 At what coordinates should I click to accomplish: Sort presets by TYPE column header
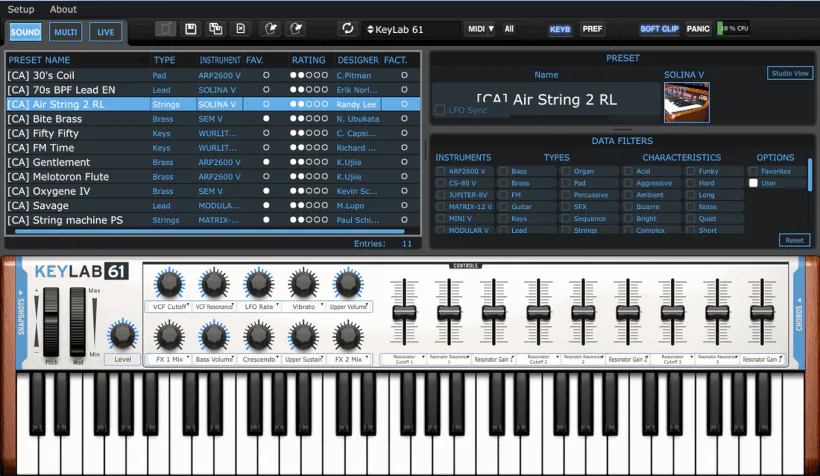164,60
